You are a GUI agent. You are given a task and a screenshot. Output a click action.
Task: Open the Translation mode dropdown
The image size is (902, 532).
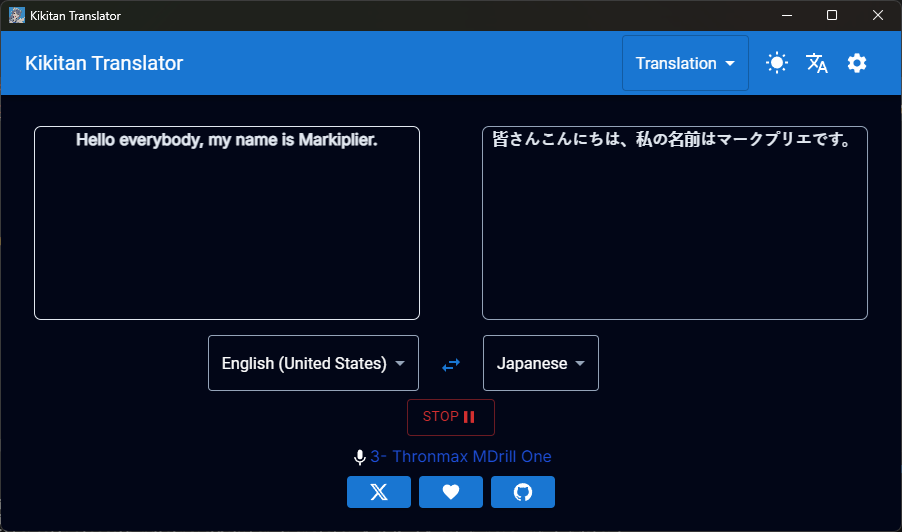pos(685,63)
